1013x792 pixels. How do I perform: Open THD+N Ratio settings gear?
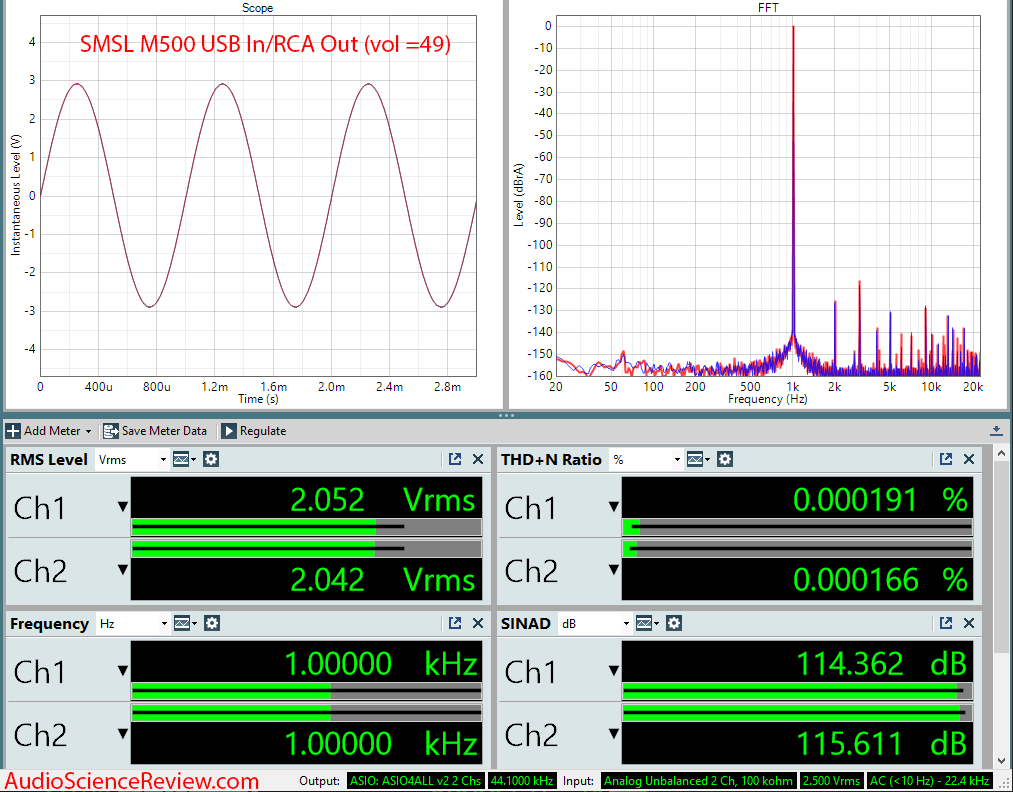(725, 459)
